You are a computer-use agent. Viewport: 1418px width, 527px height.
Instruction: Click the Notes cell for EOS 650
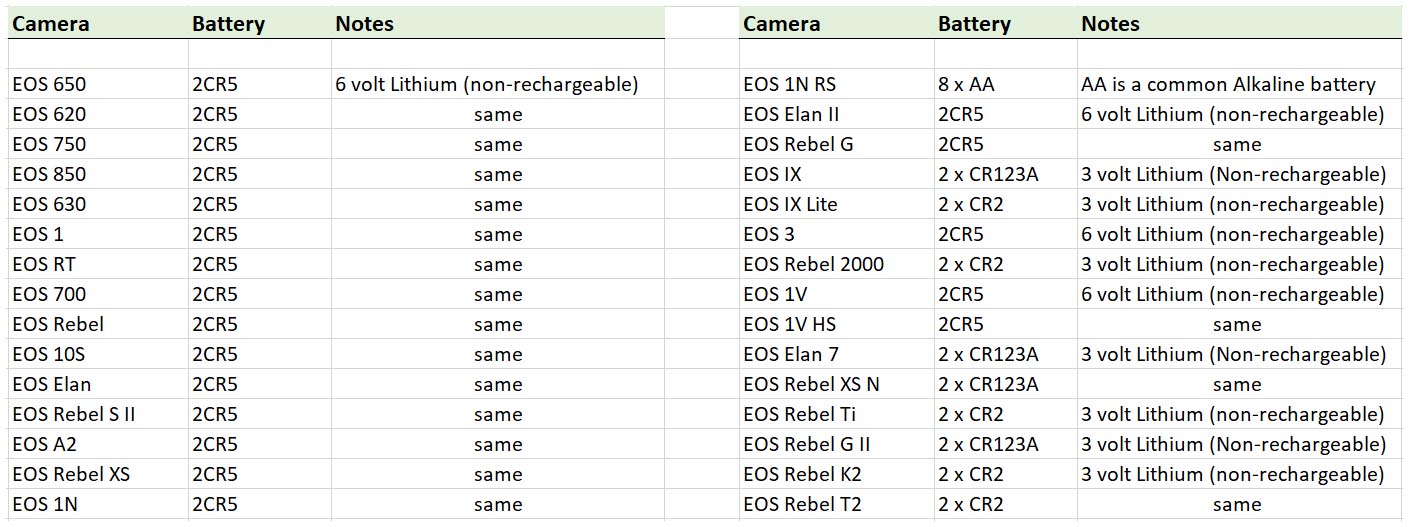click(486, 85)
